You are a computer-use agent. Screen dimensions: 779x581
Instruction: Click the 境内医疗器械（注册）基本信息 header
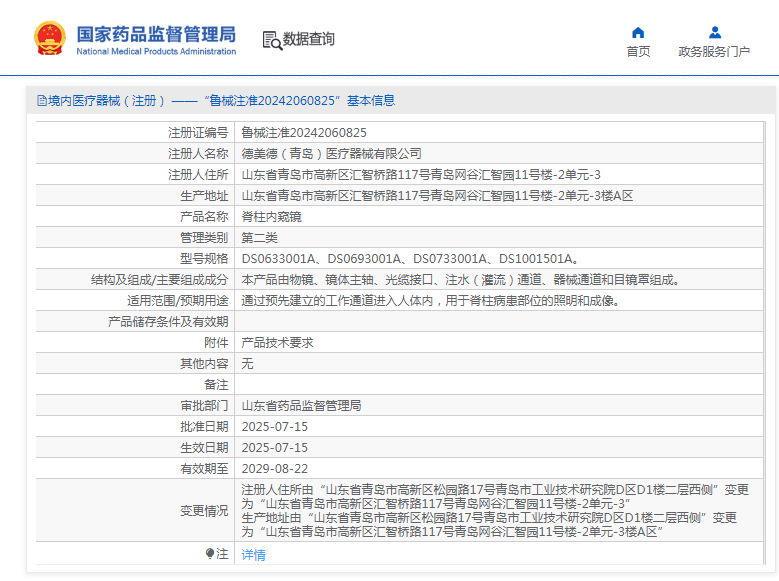pyautogui.click(x=216, y=101)
